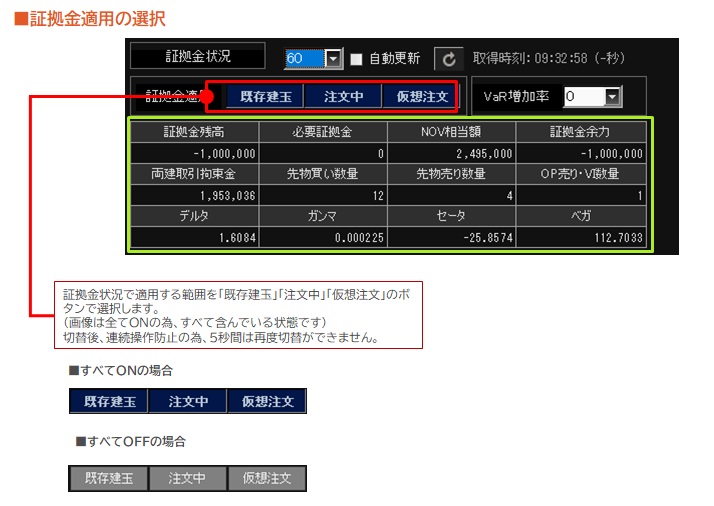Click the 必要証拠金 value 0
The image size is (714, 506).
323,153
